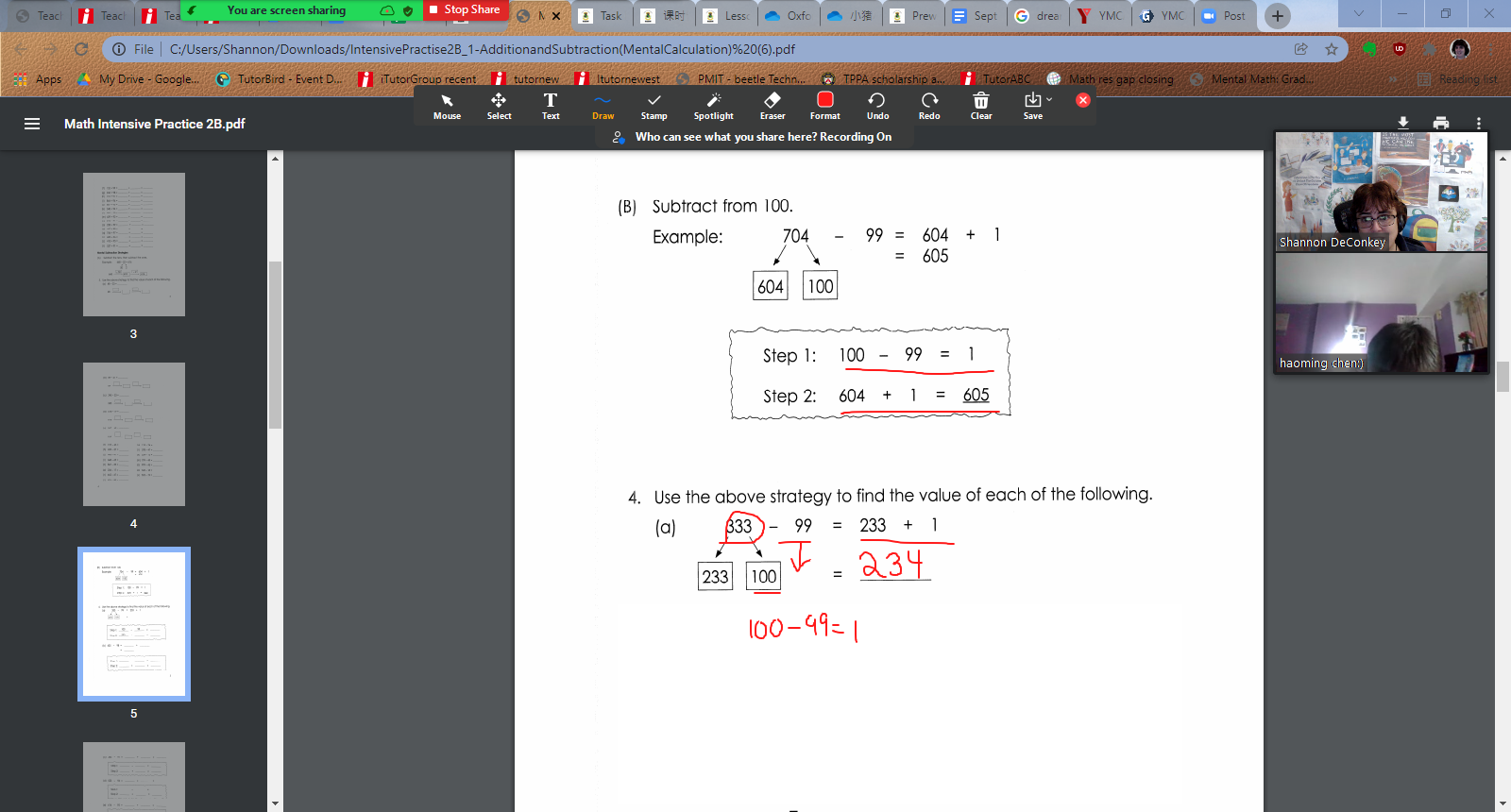Viewport: 1511px width, 812px height.
Task: Open My Drive - Google bookmark
Action: [x=139, y=79]
